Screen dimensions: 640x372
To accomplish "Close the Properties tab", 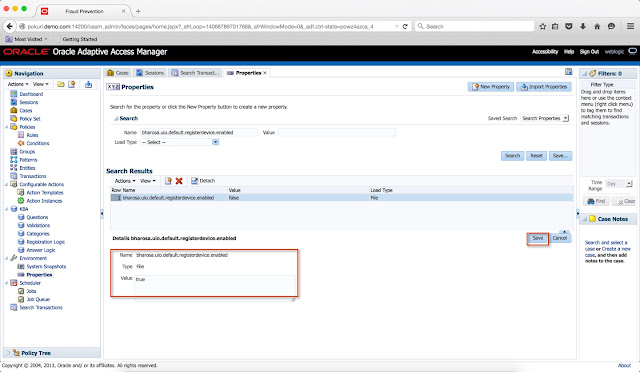I will [x=265, y=73].
